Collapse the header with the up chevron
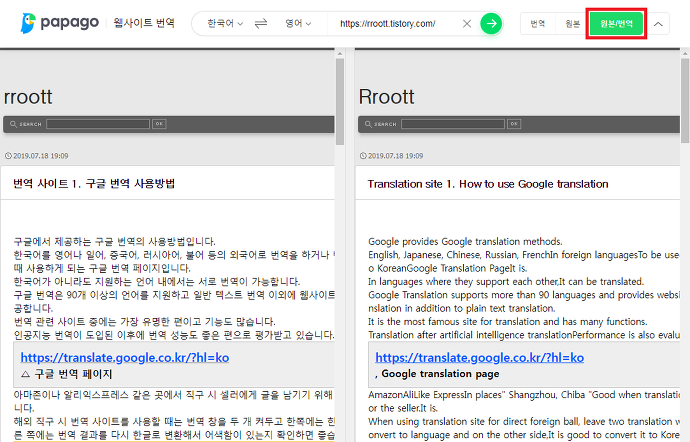Viewport: 690px width, 442px height. click(658, 24)
